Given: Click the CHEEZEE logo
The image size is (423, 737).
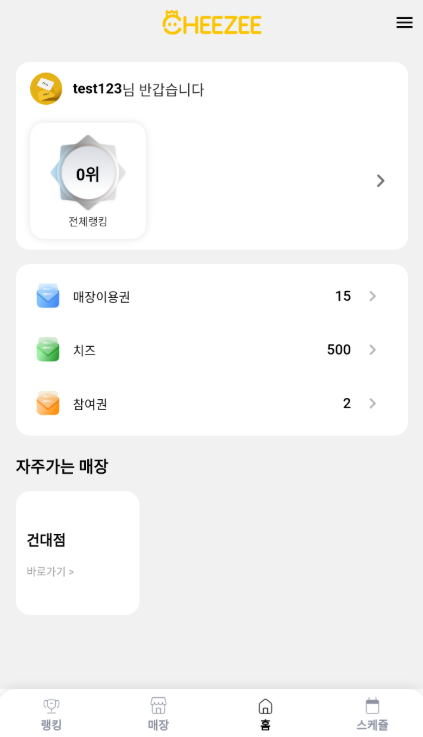Looking at the screenshot, I should (x=212, y=23).
